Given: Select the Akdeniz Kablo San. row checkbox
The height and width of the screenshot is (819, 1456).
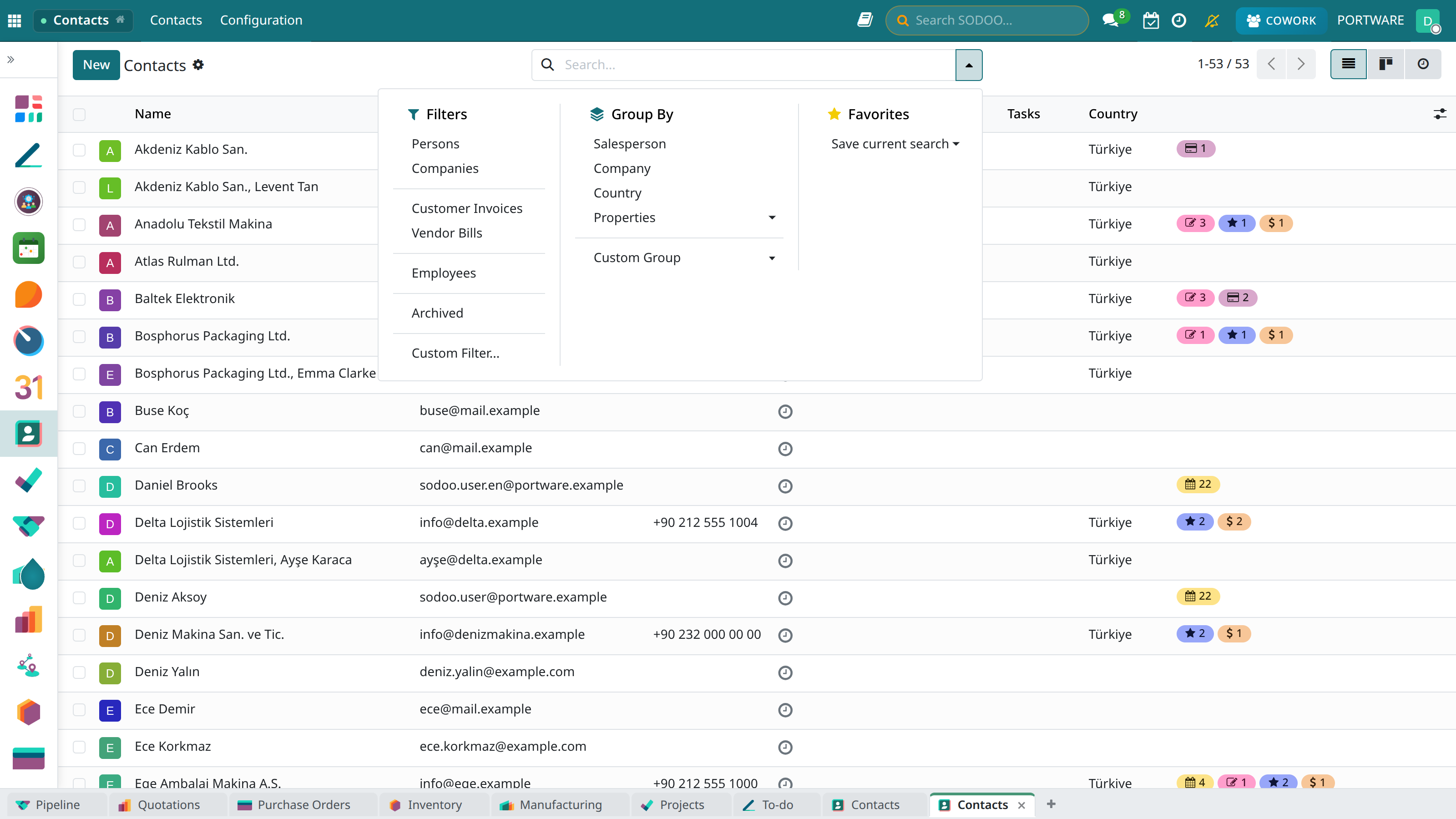Looking at the screenshot, I should click(x=79, y=150).
